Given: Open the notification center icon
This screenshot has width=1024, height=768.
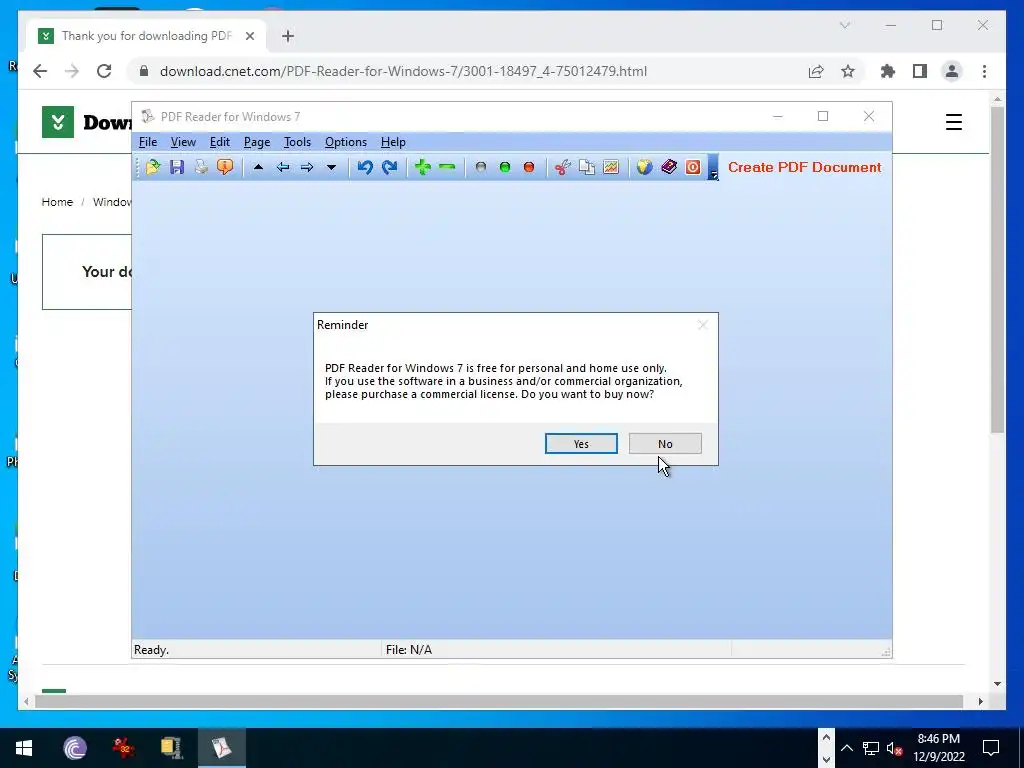Looking at the screenshot, I should (x=991, y=748).
